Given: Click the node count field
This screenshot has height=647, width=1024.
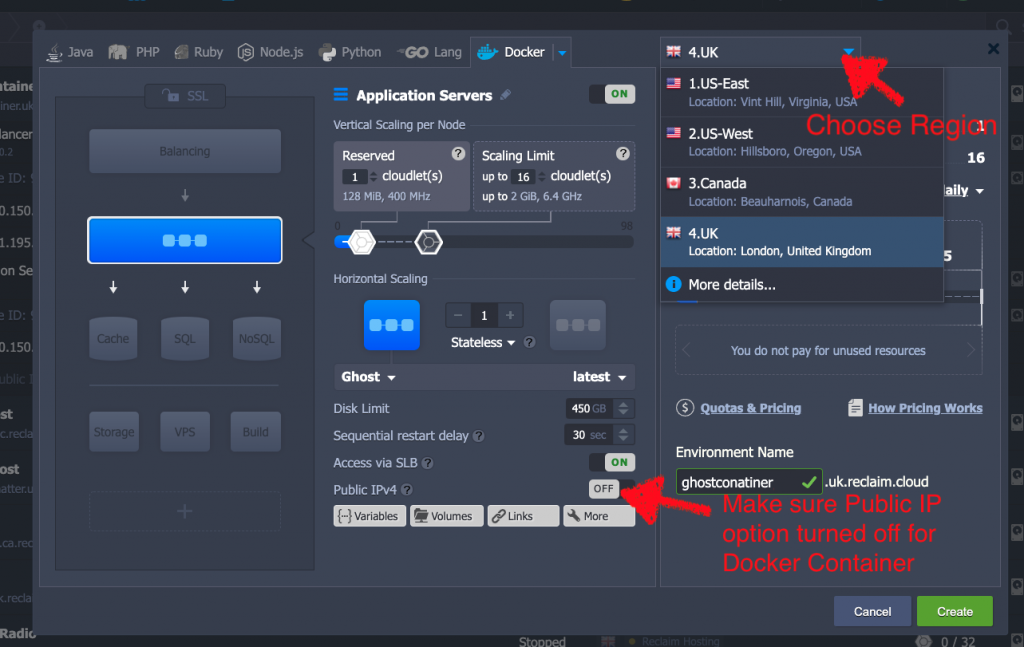Looking at the screenshot, I should pos(484,315).
